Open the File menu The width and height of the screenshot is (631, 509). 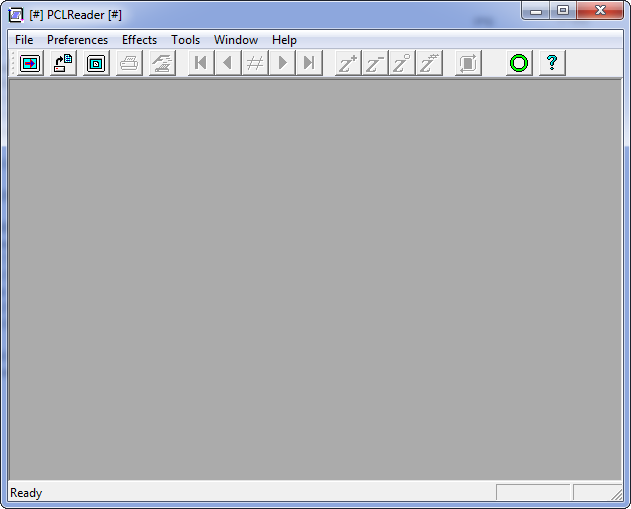point(24,40)
